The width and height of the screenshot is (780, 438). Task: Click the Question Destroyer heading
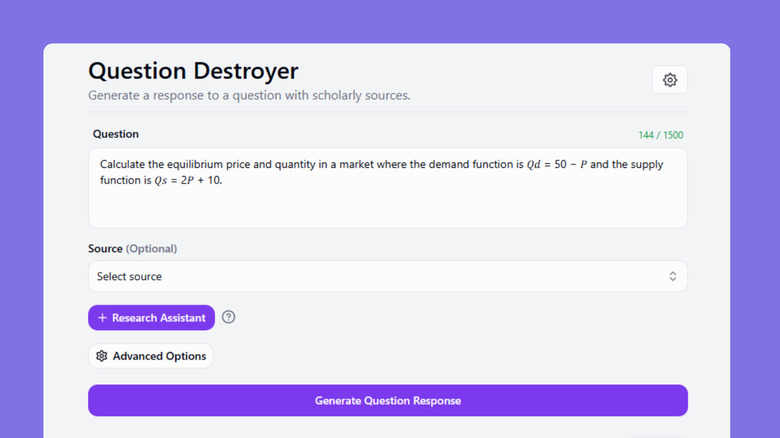coord(193,71)
